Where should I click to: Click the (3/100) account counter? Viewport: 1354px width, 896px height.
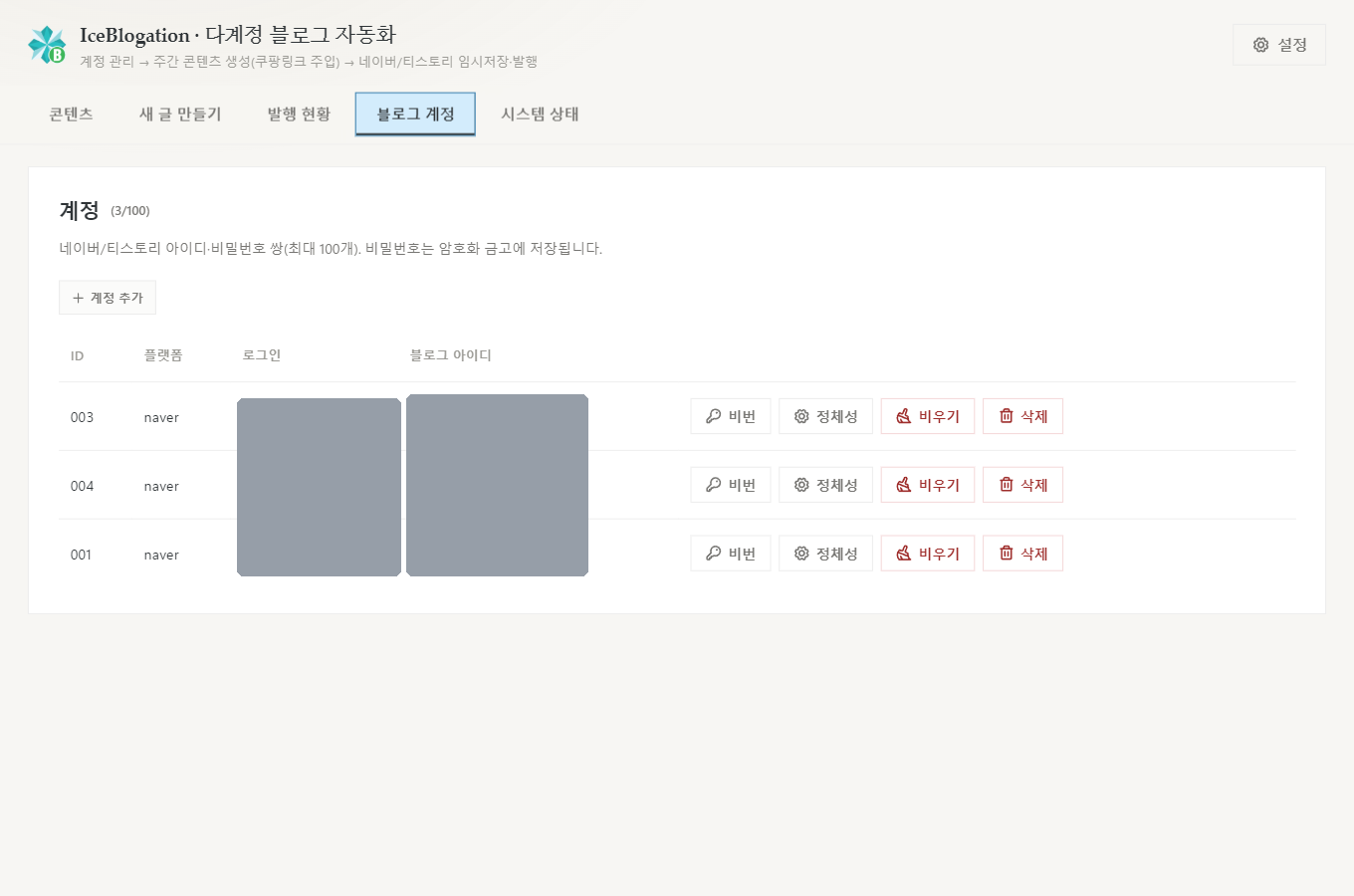point(130,211)
